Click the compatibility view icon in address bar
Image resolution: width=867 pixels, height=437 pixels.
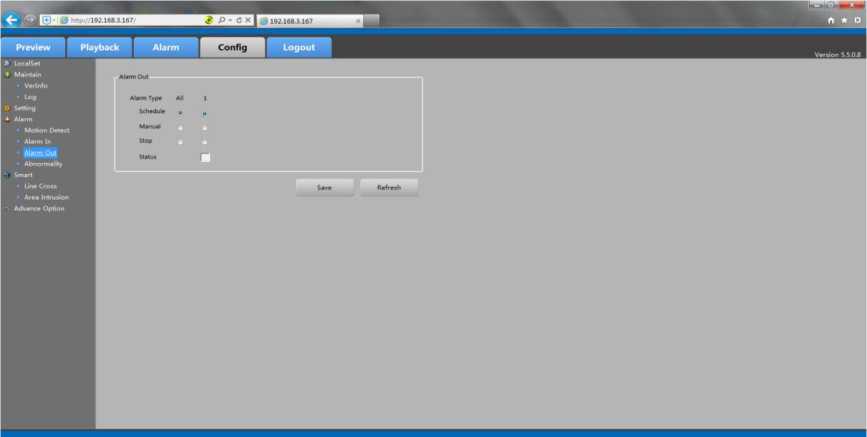tap(208, 20)
